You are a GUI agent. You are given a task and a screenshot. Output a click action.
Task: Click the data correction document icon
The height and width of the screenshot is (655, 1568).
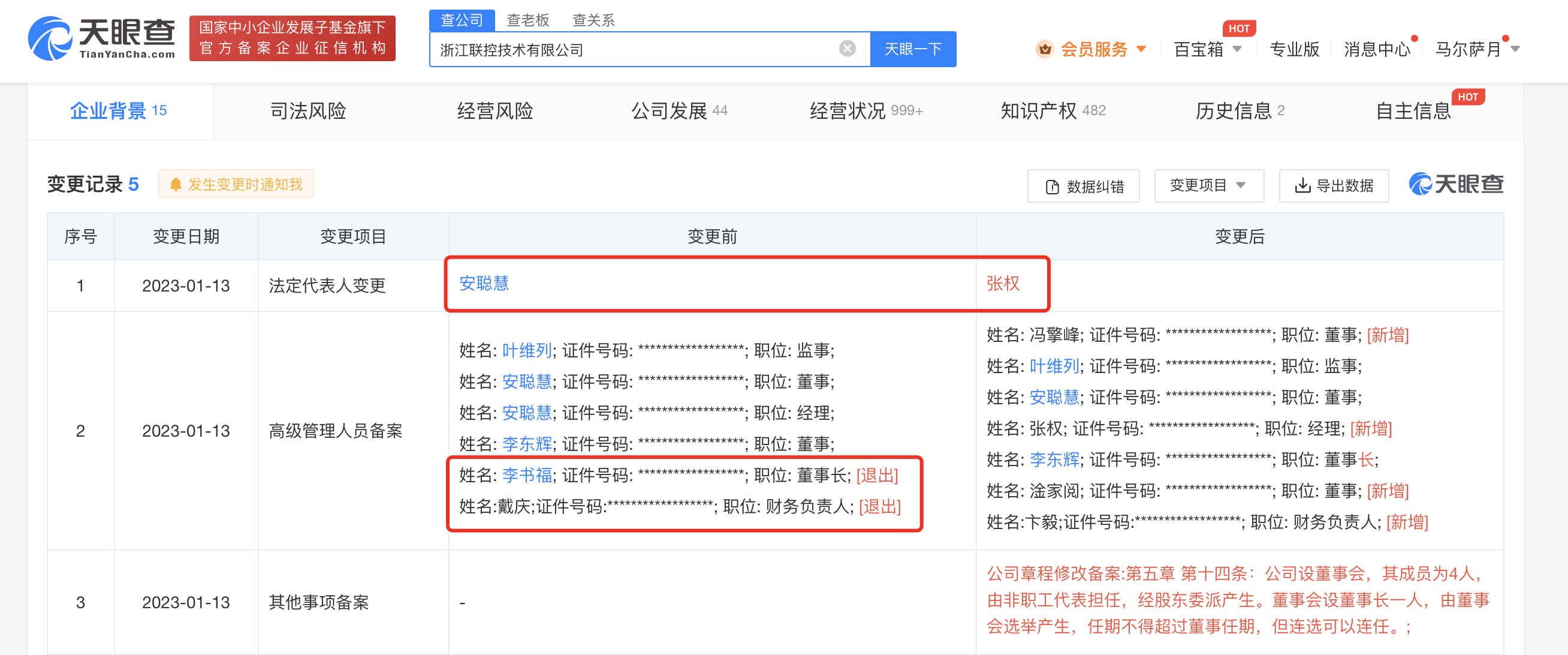1052,187
